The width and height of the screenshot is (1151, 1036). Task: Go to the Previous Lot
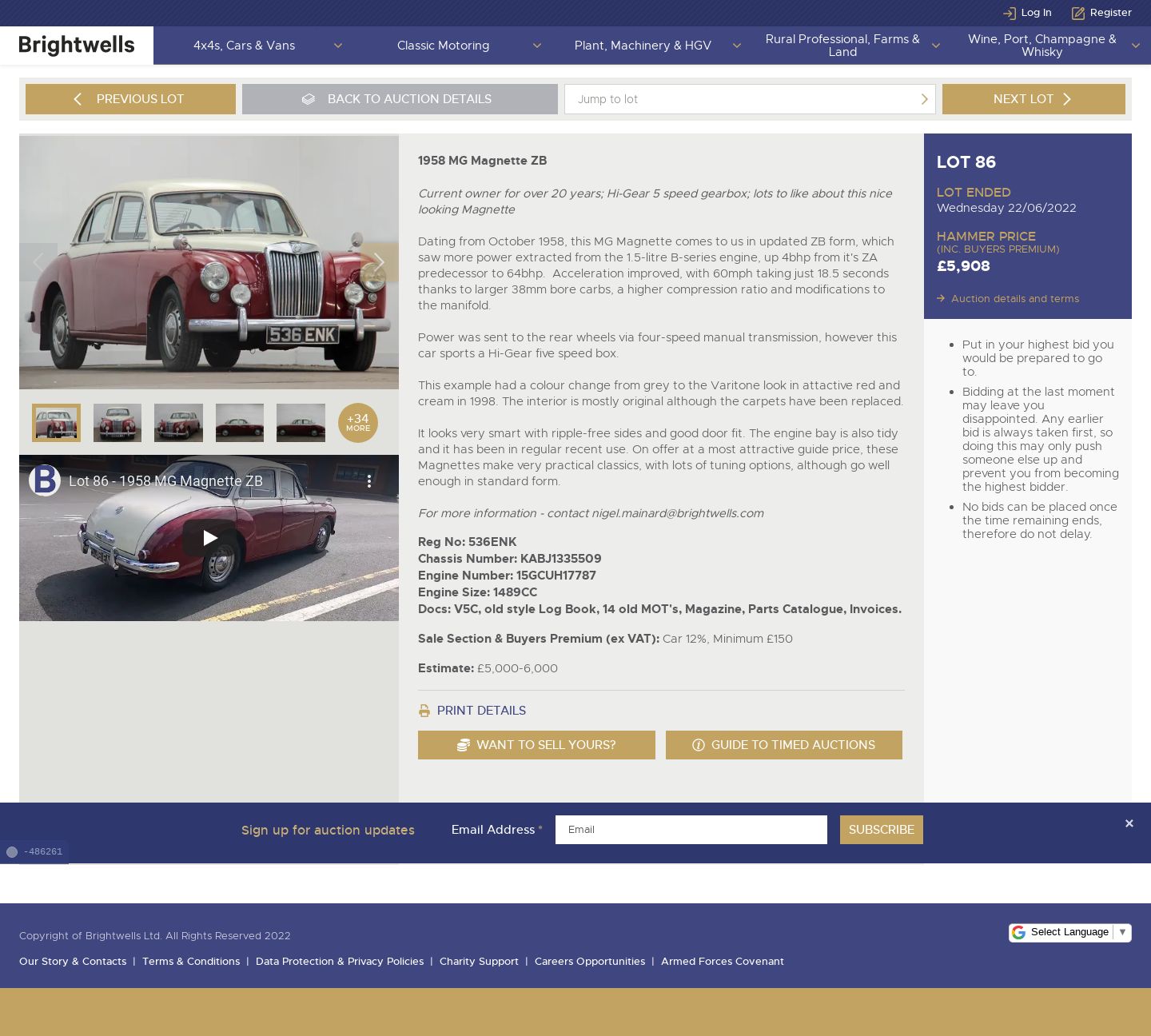130,99
